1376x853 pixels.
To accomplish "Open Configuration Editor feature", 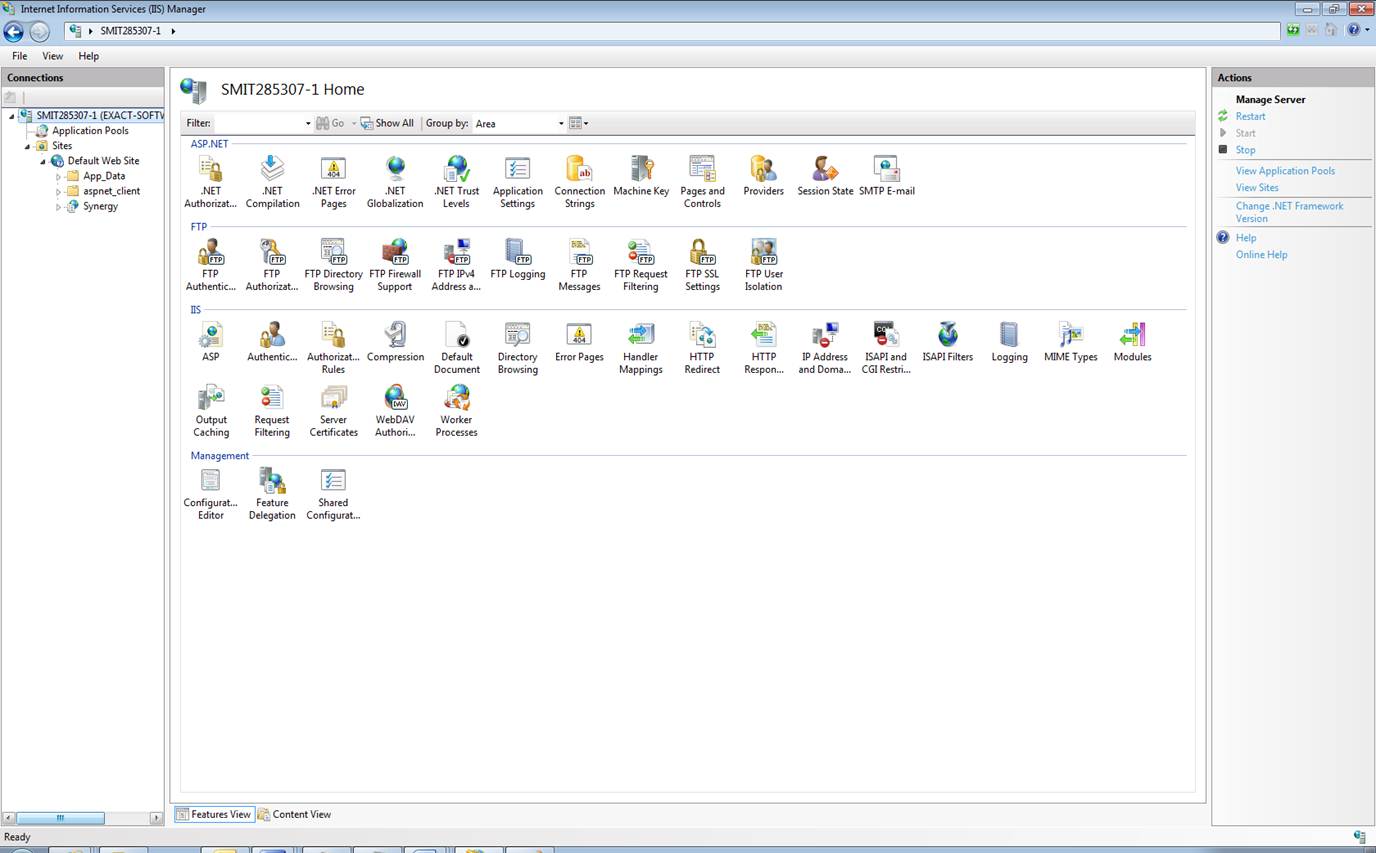I will 211,494.
